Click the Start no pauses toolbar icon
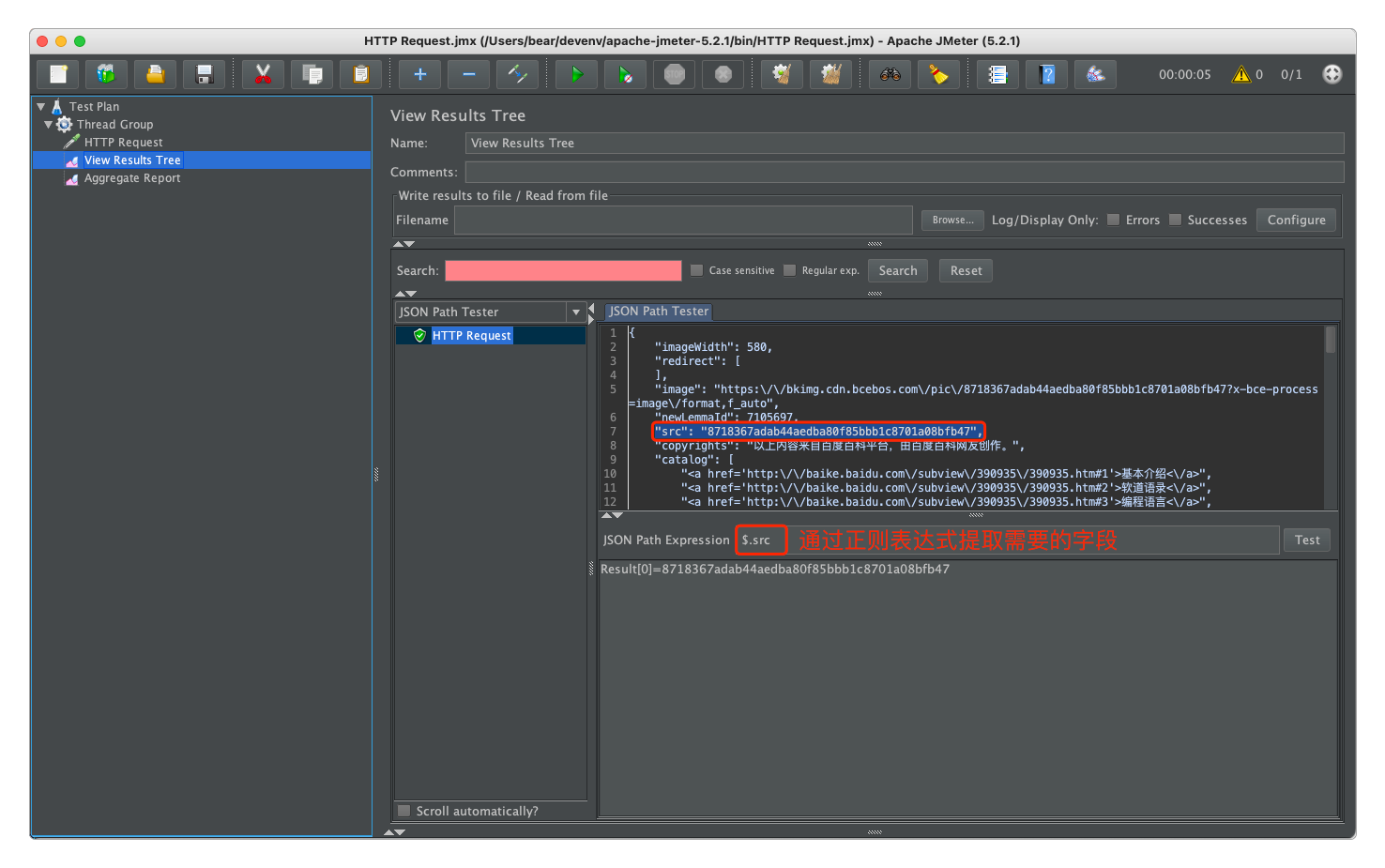 pyautogui.click(x=626, y=74)
